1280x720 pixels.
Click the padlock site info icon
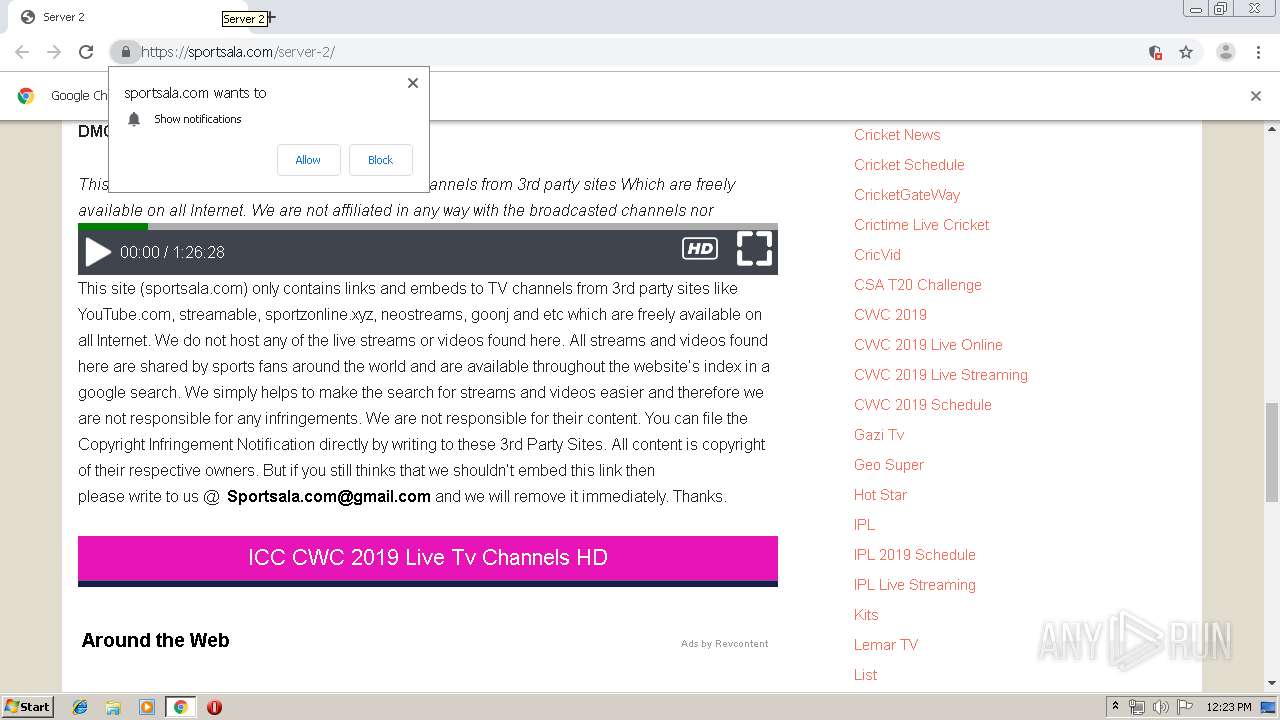[x=125, y=52]
